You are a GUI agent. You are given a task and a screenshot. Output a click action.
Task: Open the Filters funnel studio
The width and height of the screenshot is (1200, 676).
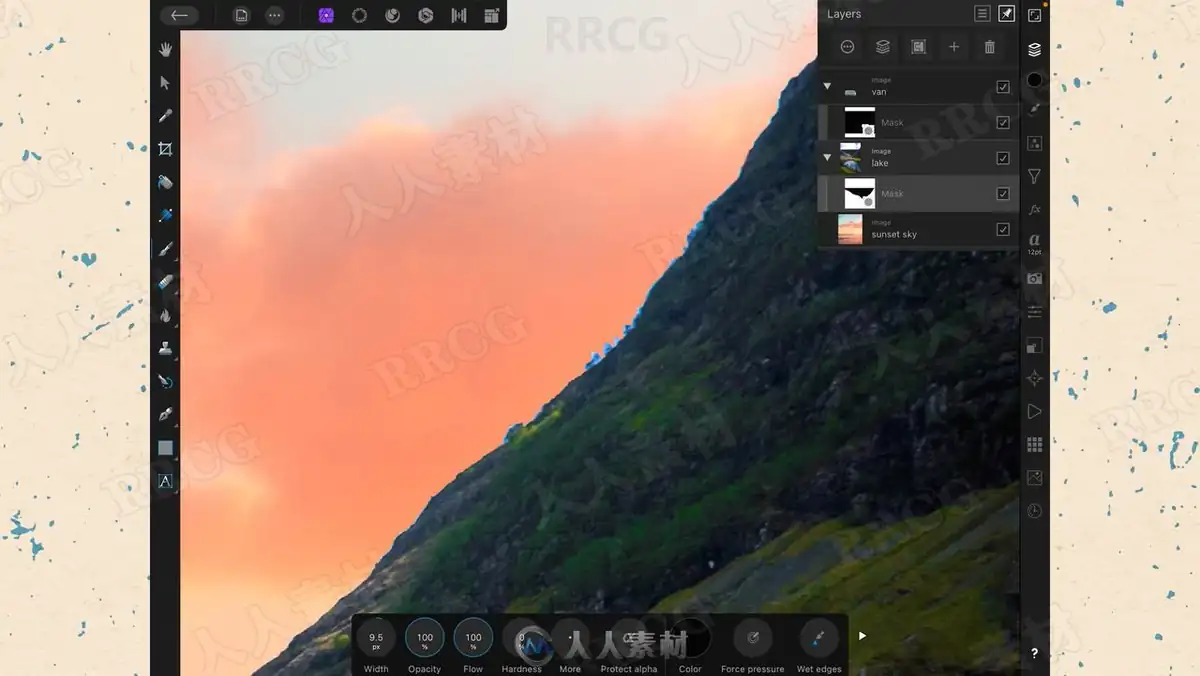(1035, 177)
